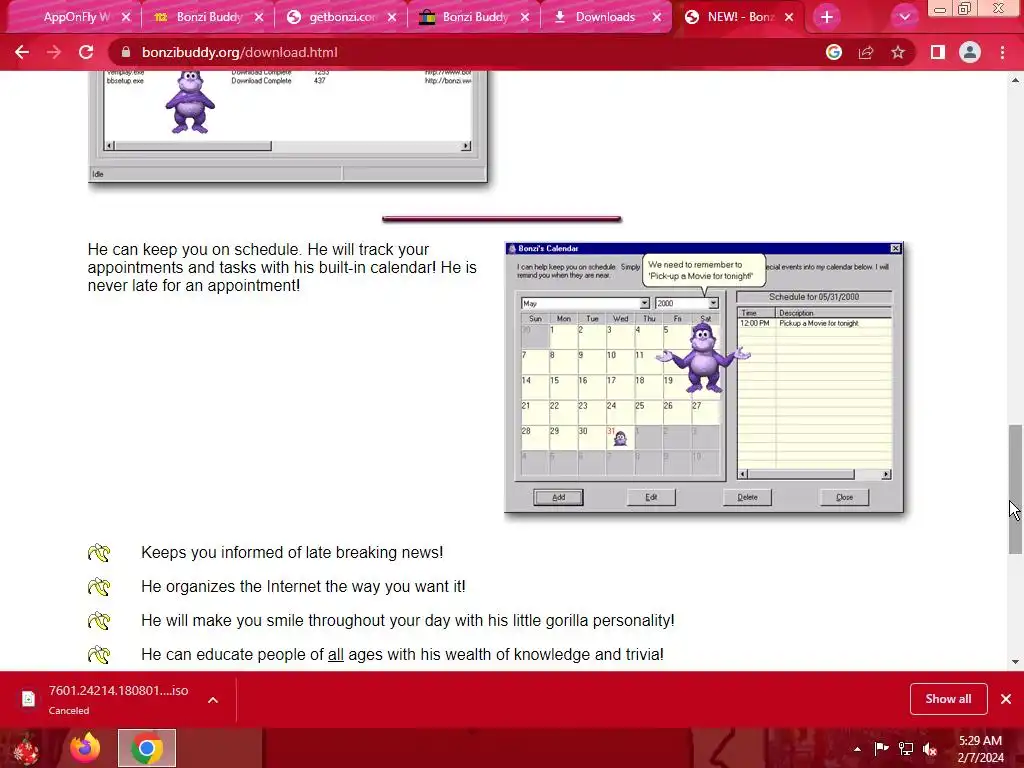Viewport: 1024px width, 768px height.
Task: Click the Edit button in Bonzi's Calendar
Action: click(651, 497)
